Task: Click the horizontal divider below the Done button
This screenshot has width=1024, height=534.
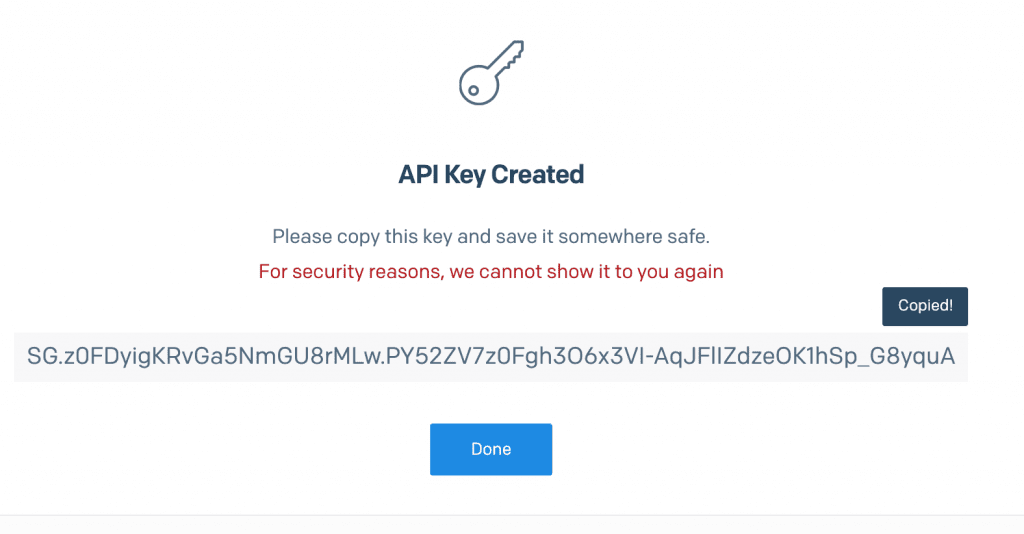Action: 511,515
